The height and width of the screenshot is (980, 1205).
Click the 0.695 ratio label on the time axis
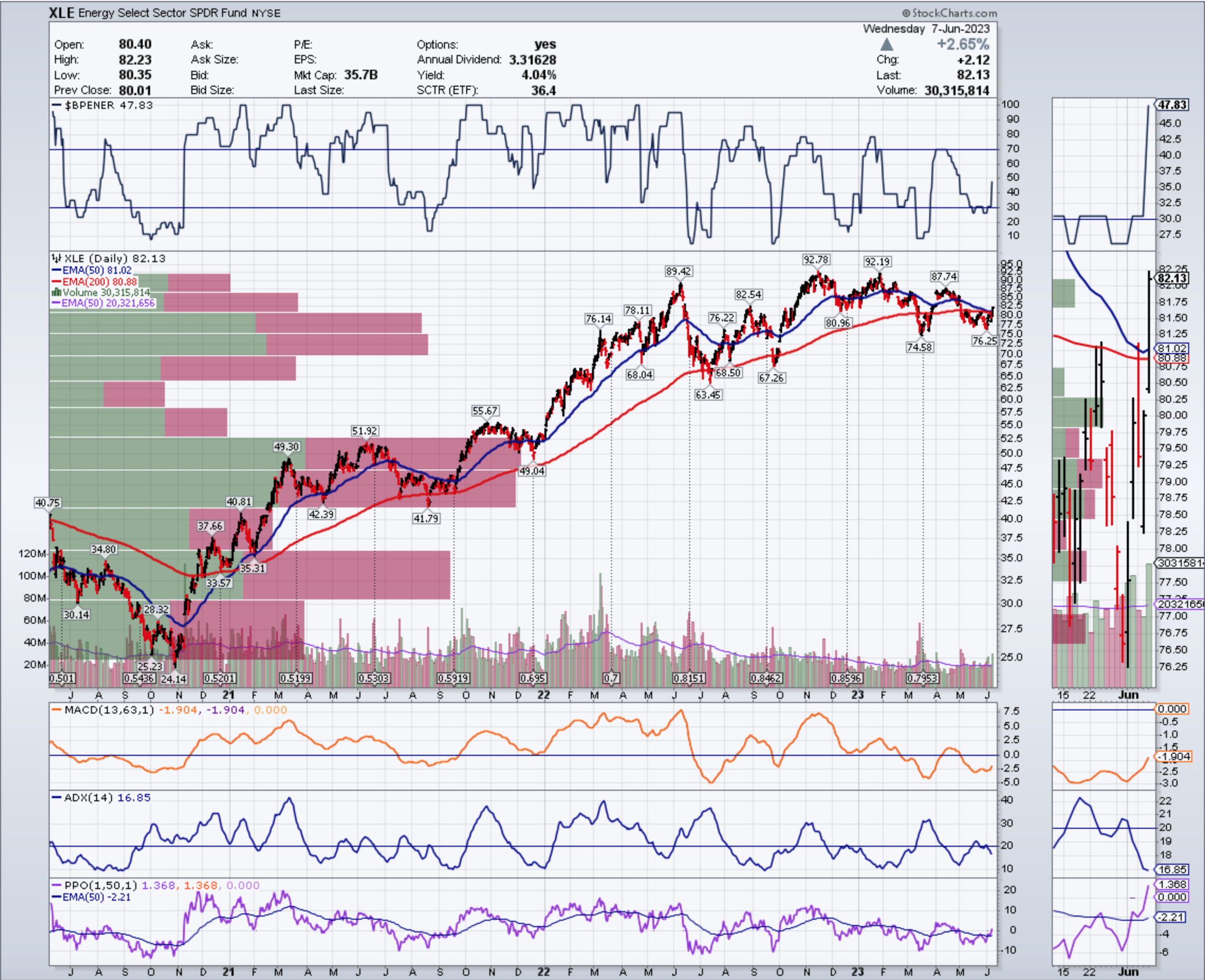(x=533, y=679)
